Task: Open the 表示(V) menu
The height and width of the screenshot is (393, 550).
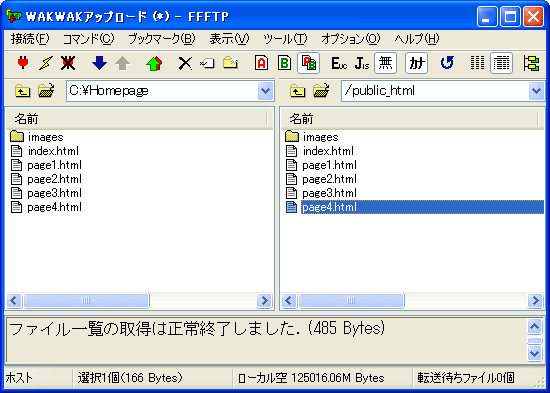Action: [229, 39]
